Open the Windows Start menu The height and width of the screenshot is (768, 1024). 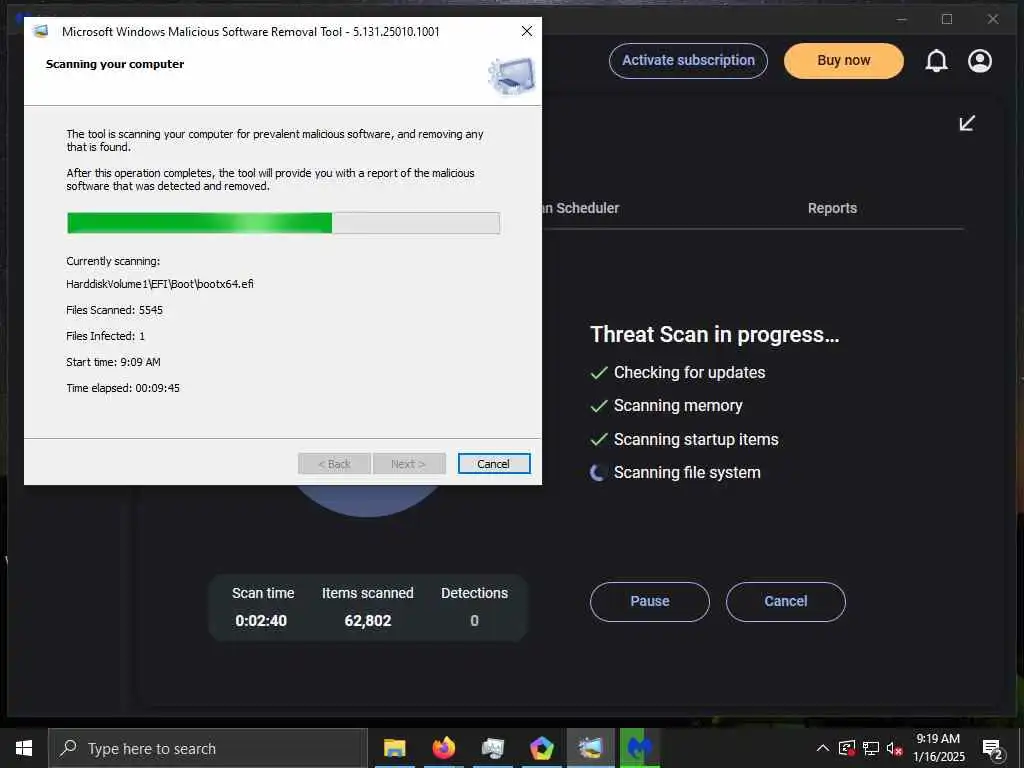pos(24,748)
